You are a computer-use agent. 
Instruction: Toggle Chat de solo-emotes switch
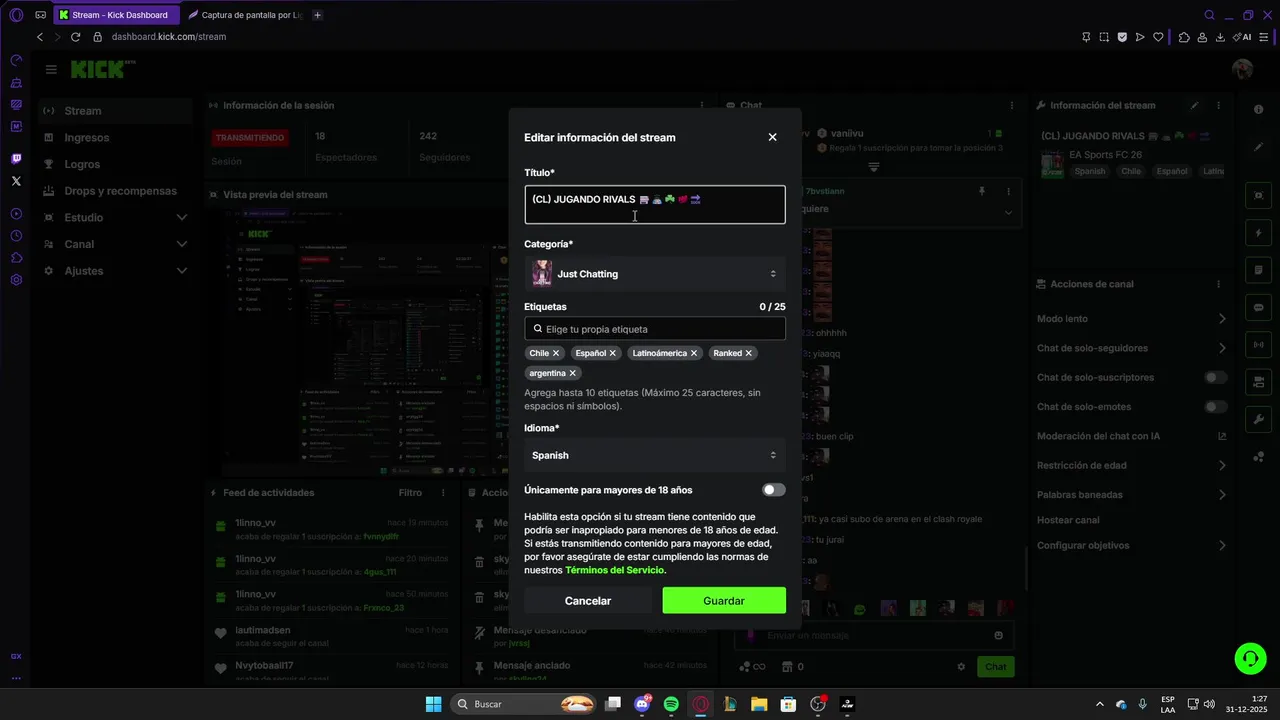[x=1216, y=407]
